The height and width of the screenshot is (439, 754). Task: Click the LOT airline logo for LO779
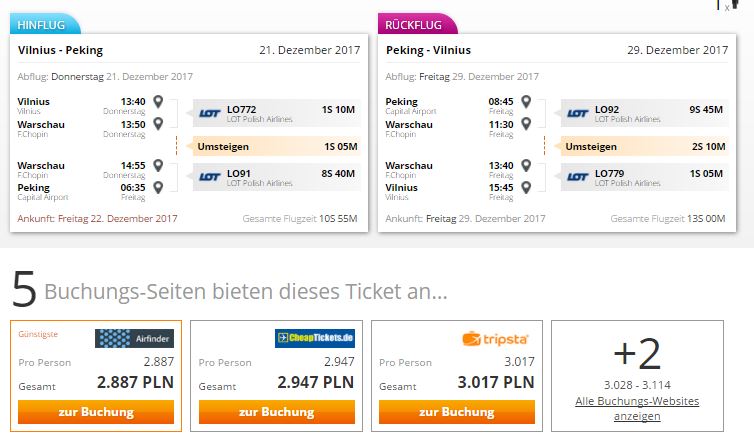click(578, 177)
